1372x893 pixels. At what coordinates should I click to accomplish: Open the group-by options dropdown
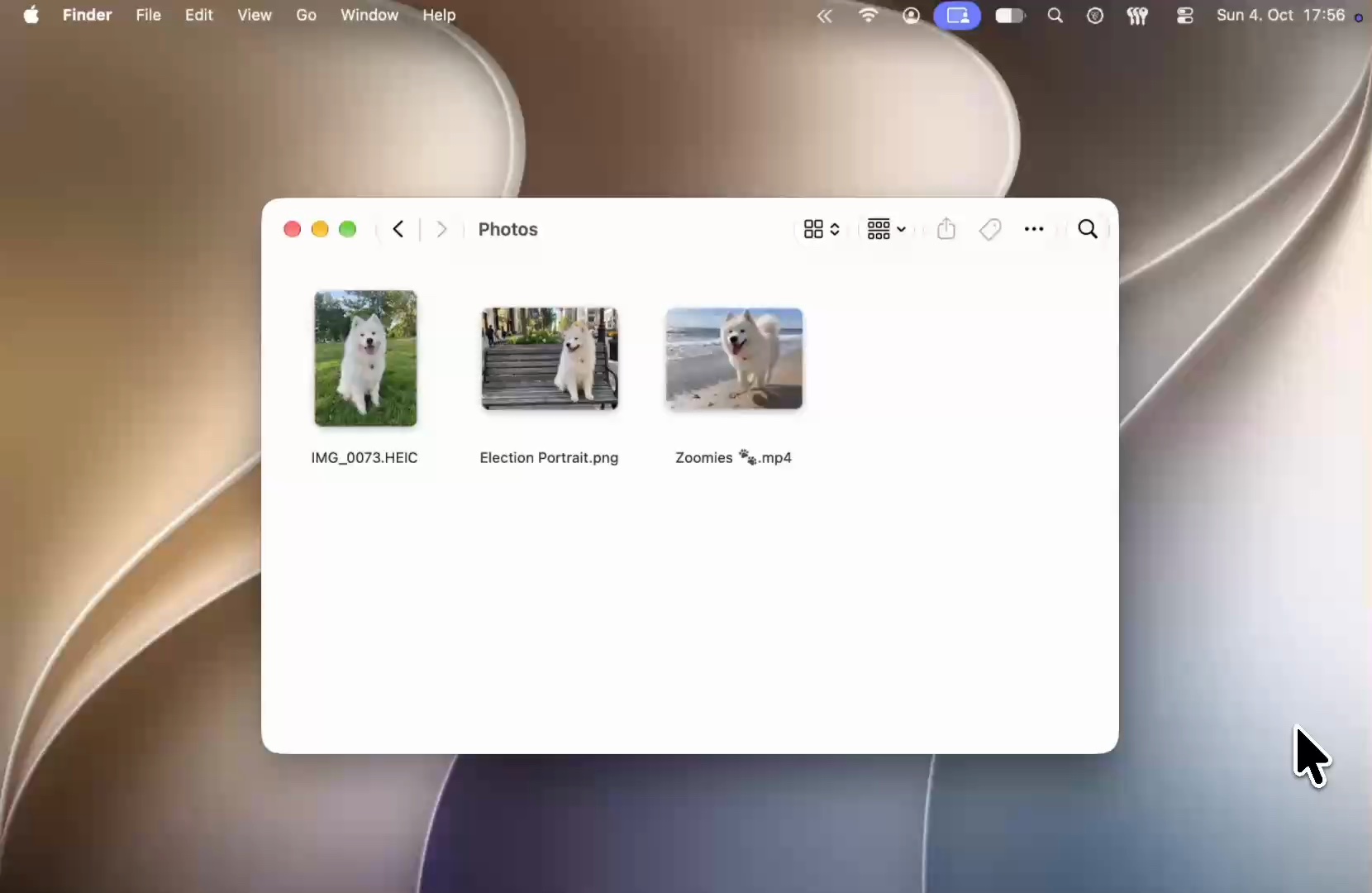(x=886, y=229)
